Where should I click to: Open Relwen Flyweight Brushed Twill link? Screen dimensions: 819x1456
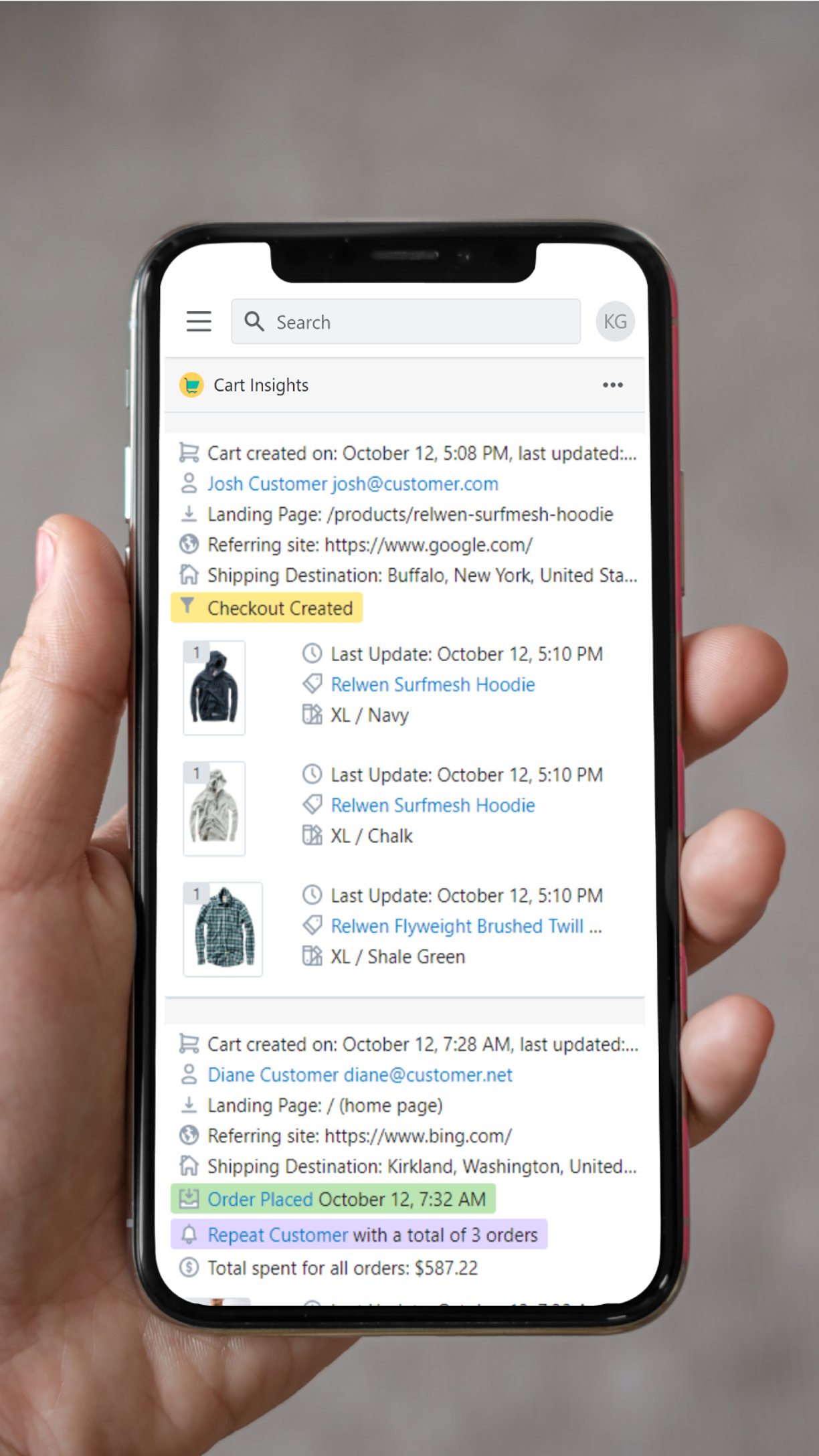point(466,926)
